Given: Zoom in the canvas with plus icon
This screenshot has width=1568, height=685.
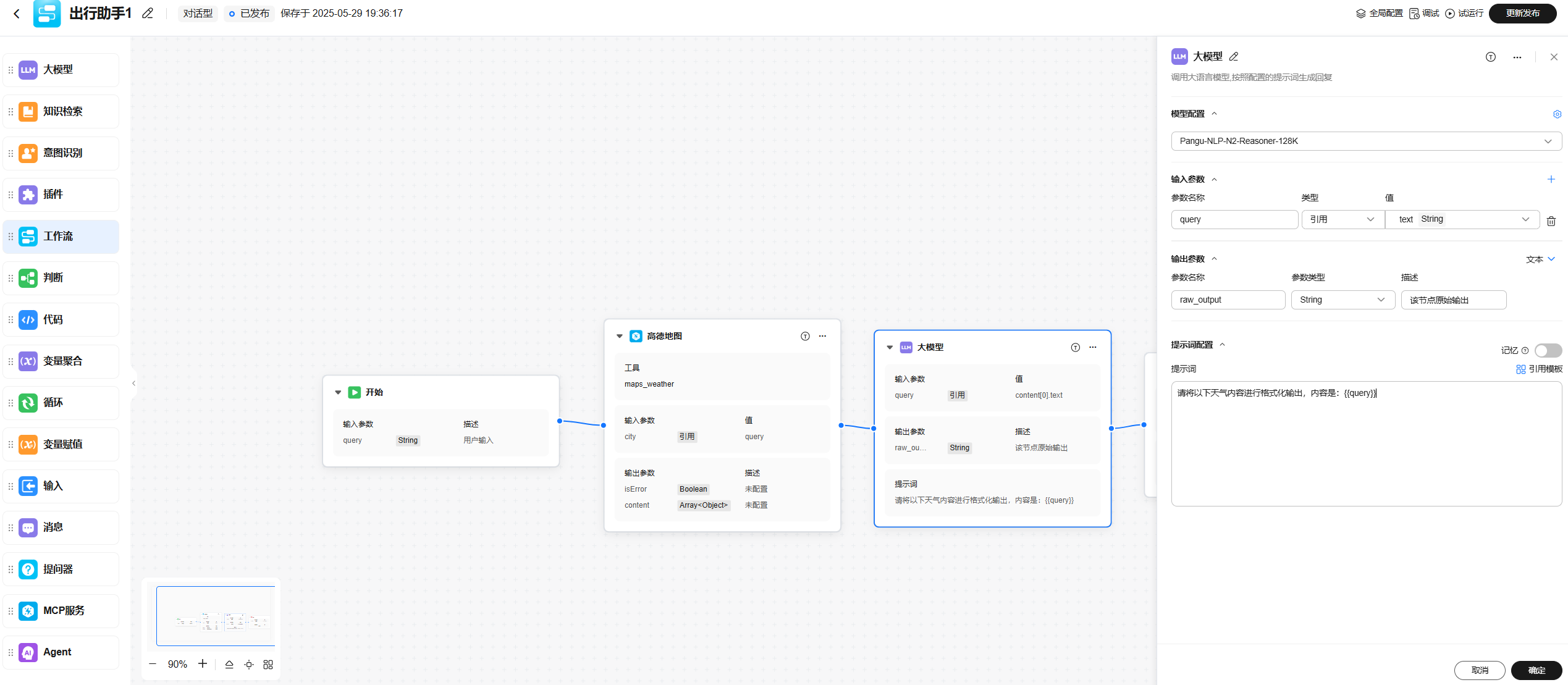Looking at the screenshot, I should point(203,663).
